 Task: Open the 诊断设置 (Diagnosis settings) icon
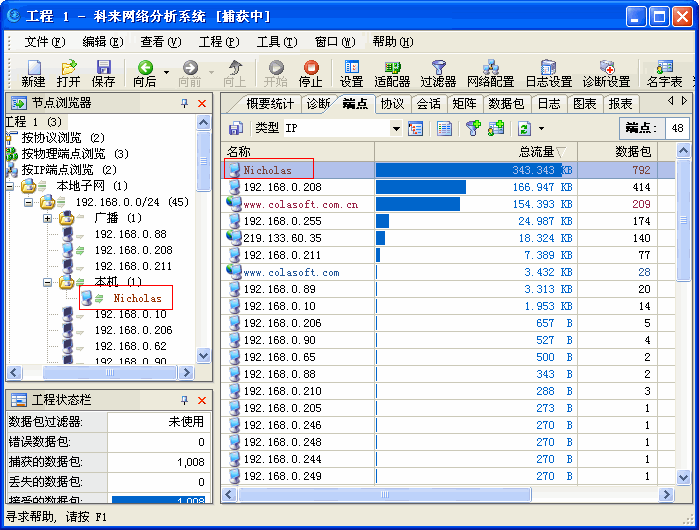607,73
